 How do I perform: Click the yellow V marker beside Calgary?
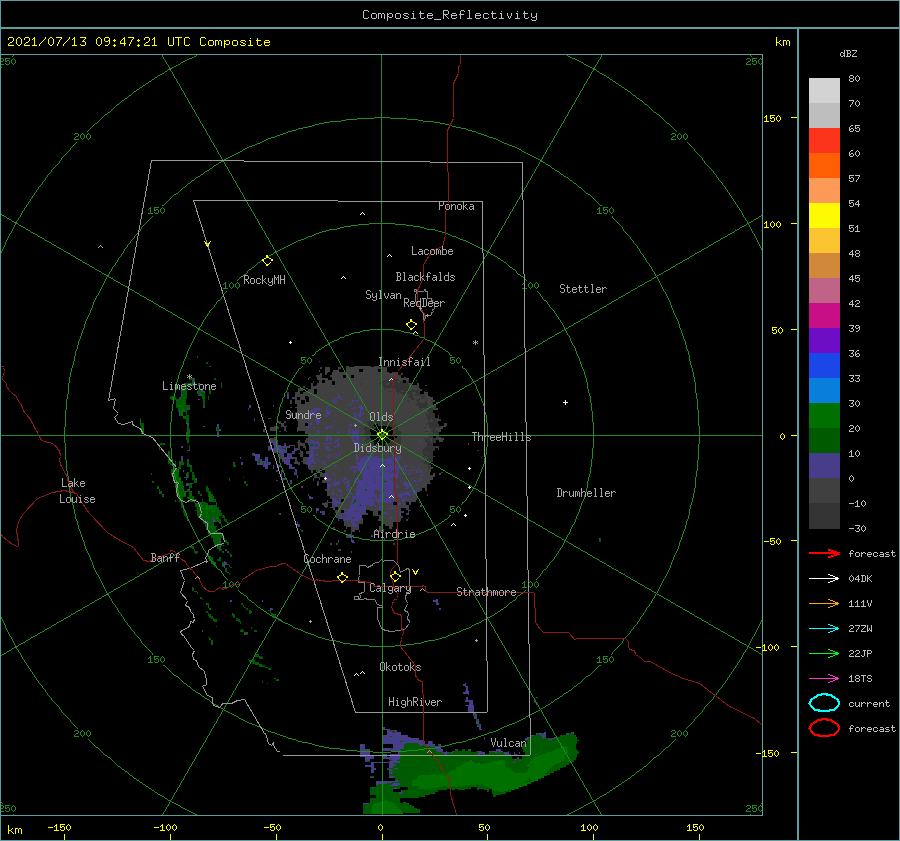click(416, 572)
